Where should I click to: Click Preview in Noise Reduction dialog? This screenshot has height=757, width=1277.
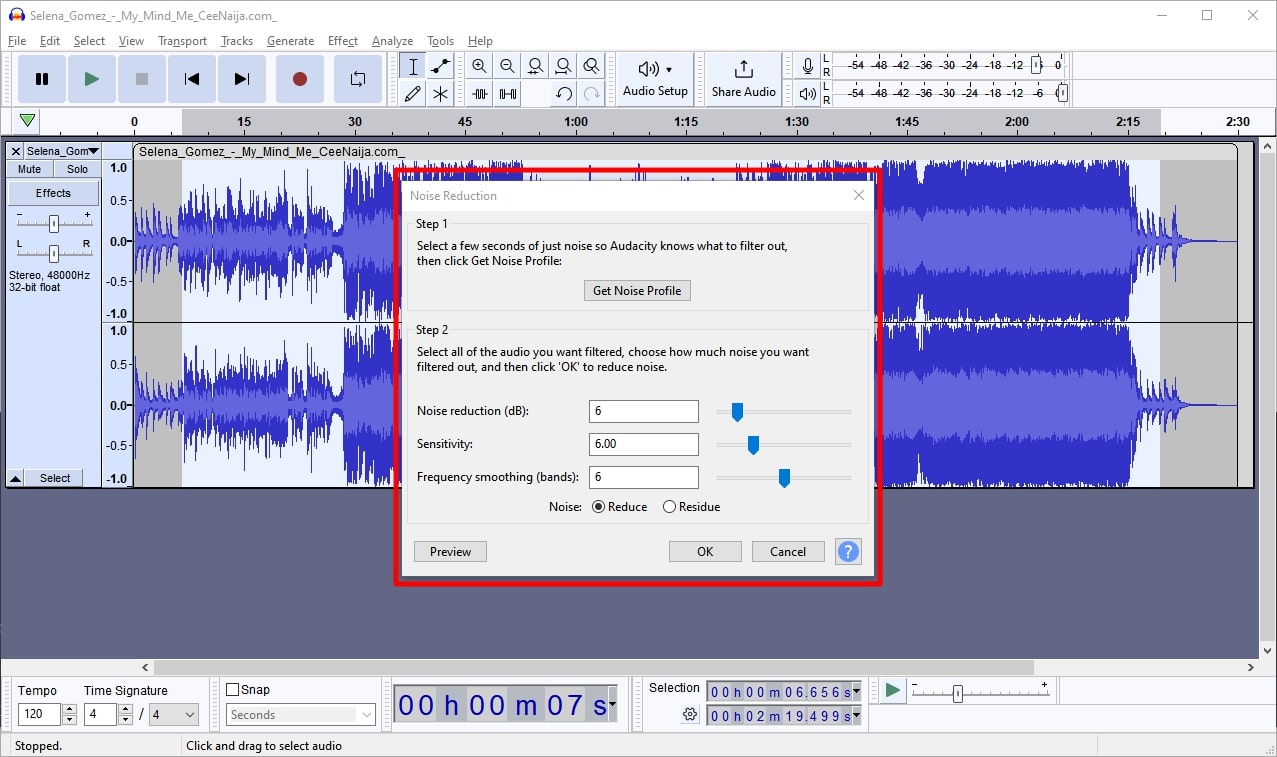(x=450, y=552)
